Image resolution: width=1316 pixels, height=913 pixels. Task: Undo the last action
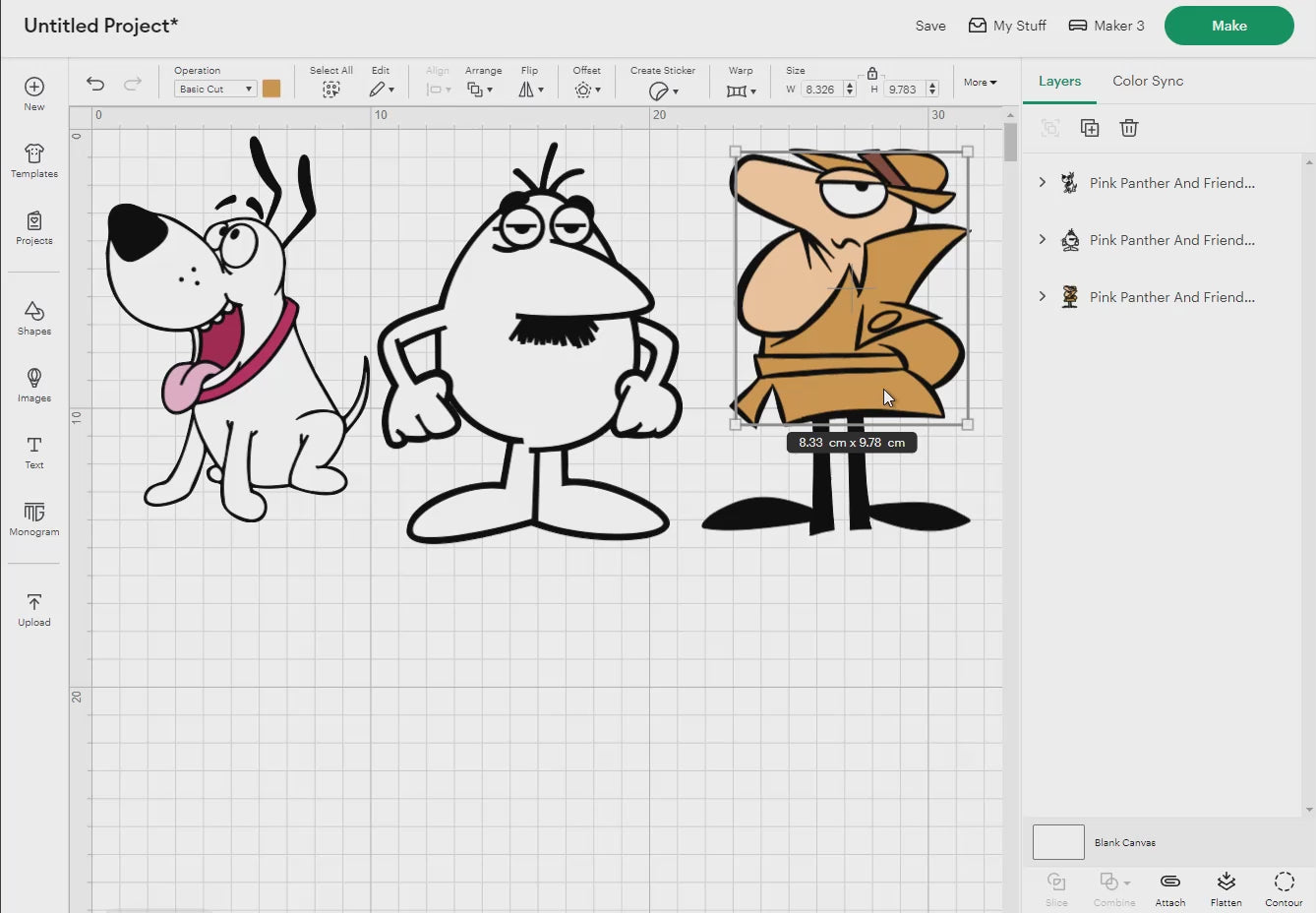95,84
